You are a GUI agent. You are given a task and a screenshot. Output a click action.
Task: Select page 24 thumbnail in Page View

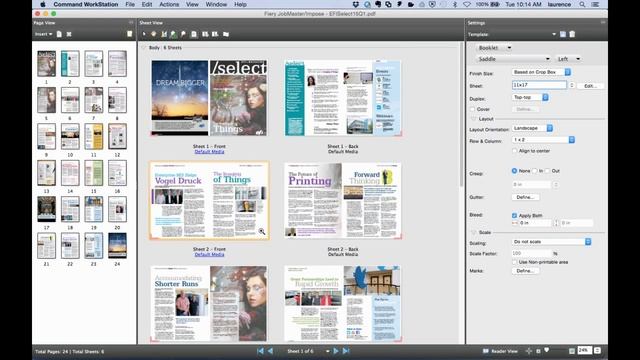click(x=118, y=246)
